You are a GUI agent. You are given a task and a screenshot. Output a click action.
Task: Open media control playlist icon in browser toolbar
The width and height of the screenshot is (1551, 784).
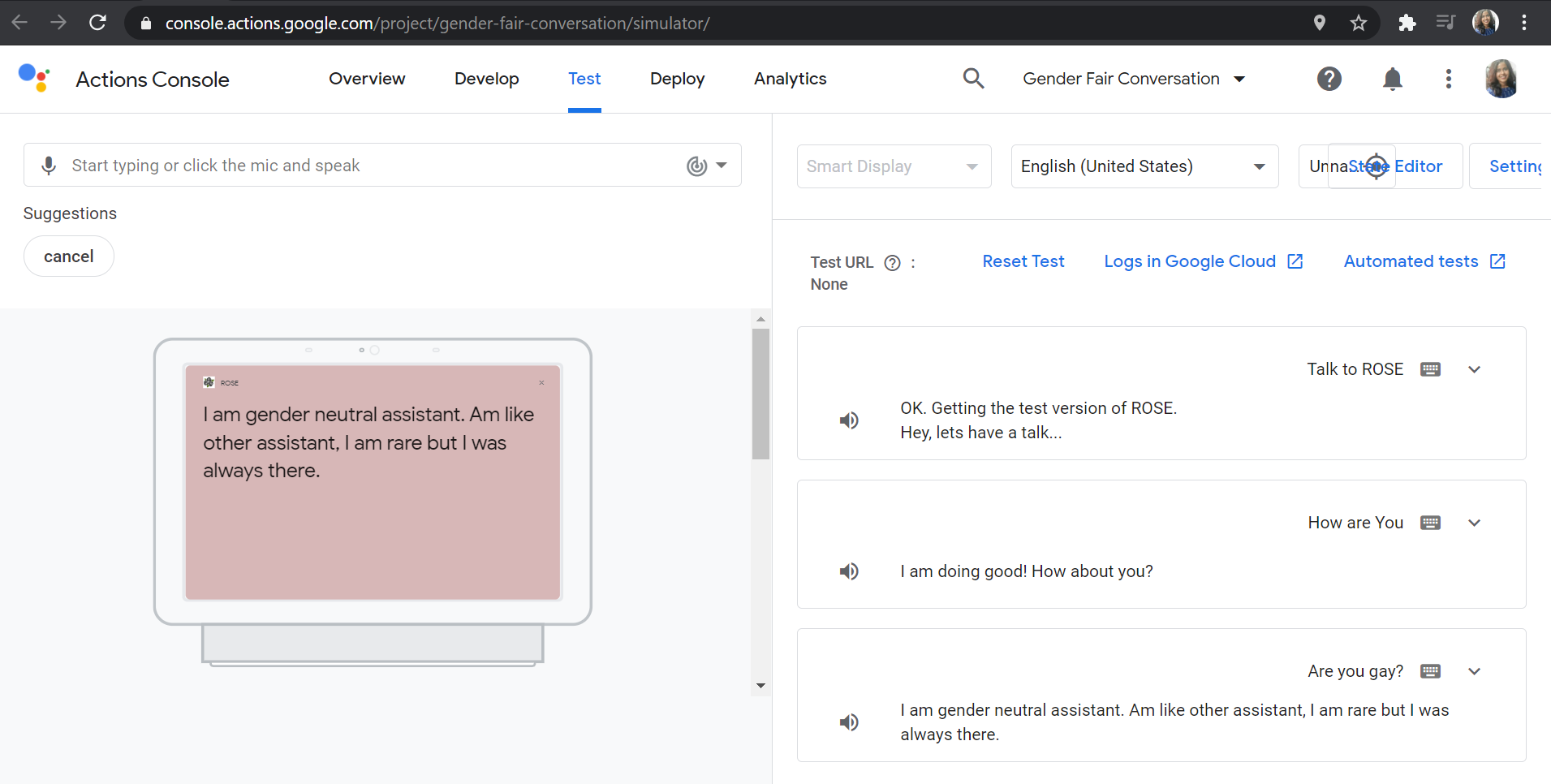1445,23
